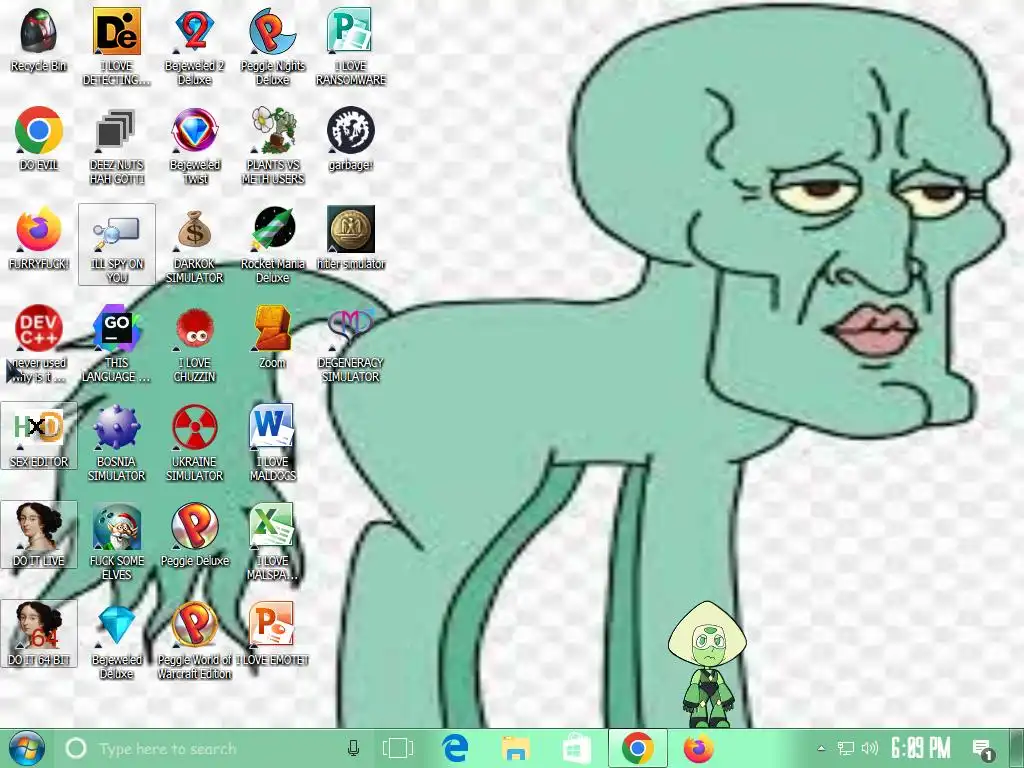The width and height of the screenshot is (1024, 768).
Task: Open File Explorer from the taskbar
Action: (515, 748)
